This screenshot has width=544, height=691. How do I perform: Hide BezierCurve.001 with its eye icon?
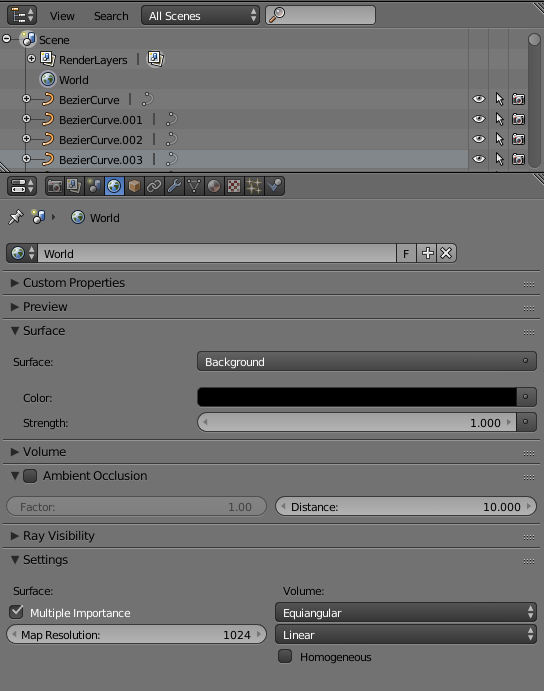pos(479,119)
